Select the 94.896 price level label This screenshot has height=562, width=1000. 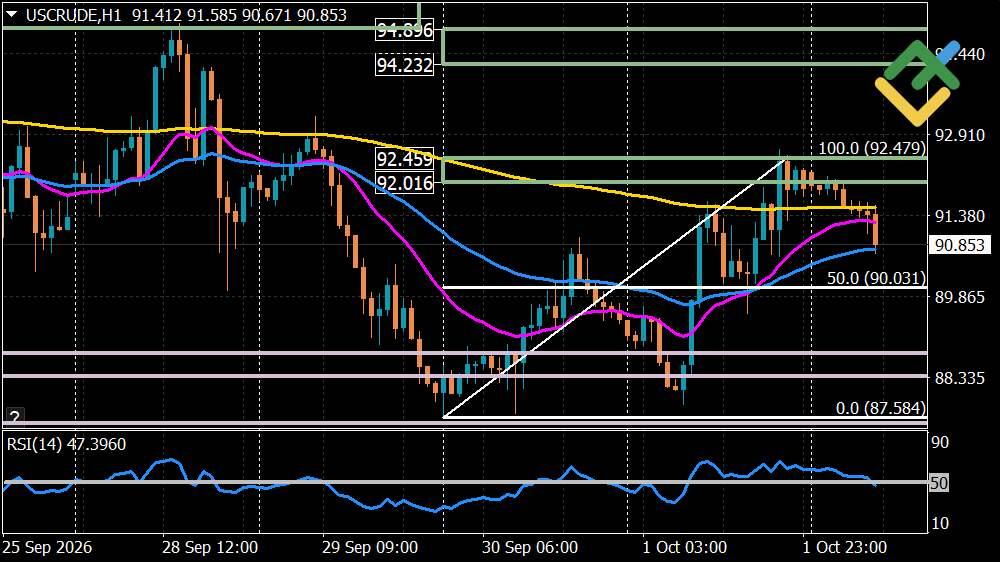tap(404, 30)
